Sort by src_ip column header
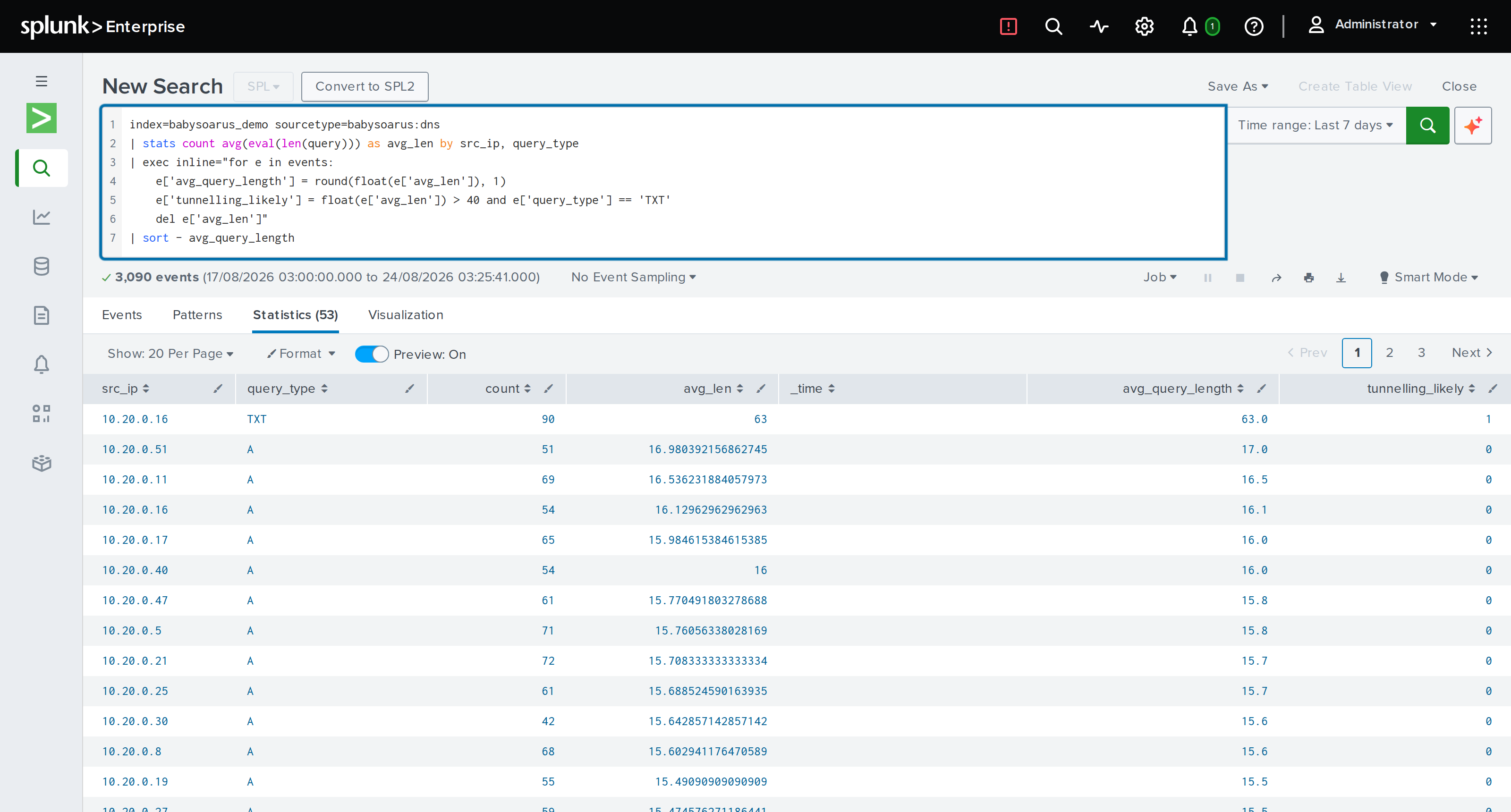Viewport: 1511px width, 812px height. pyautogui.click(x=125, y=388)
